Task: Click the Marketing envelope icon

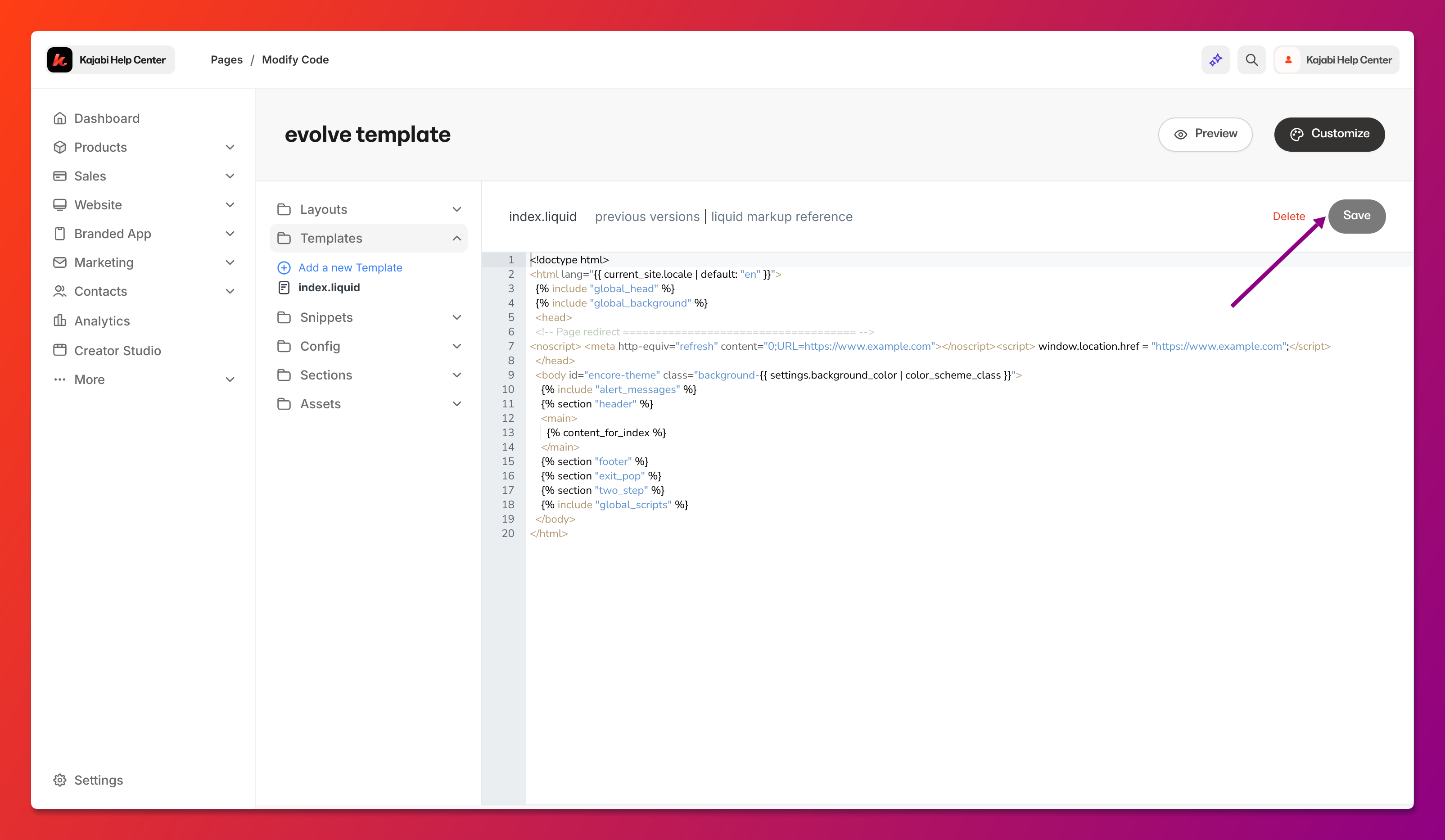Action: [59, 262]
